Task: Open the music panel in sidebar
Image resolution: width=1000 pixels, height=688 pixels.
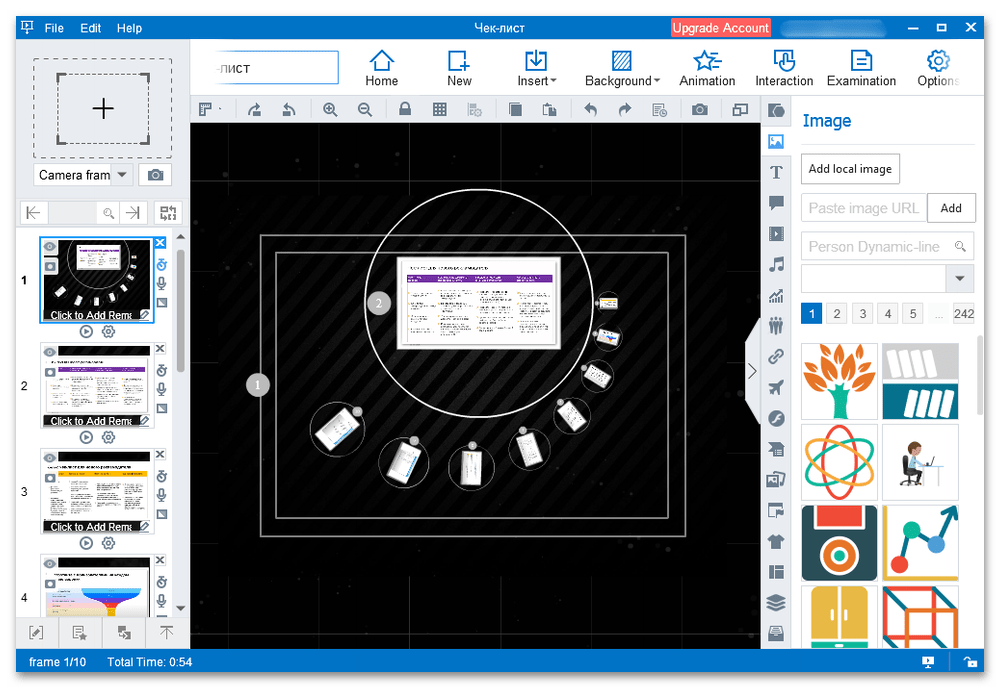Action: (776, 265)
